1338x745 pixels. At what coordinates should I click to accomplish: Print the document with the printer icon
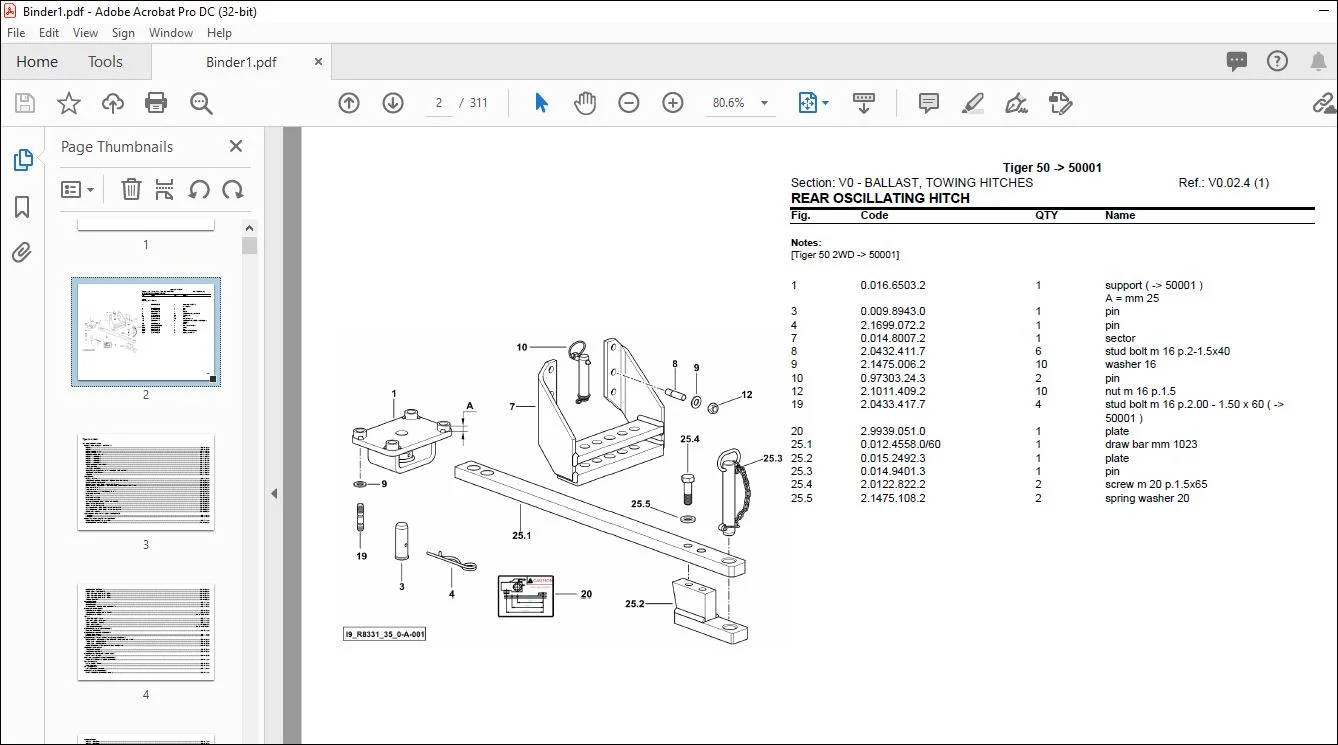coord(156,103)
